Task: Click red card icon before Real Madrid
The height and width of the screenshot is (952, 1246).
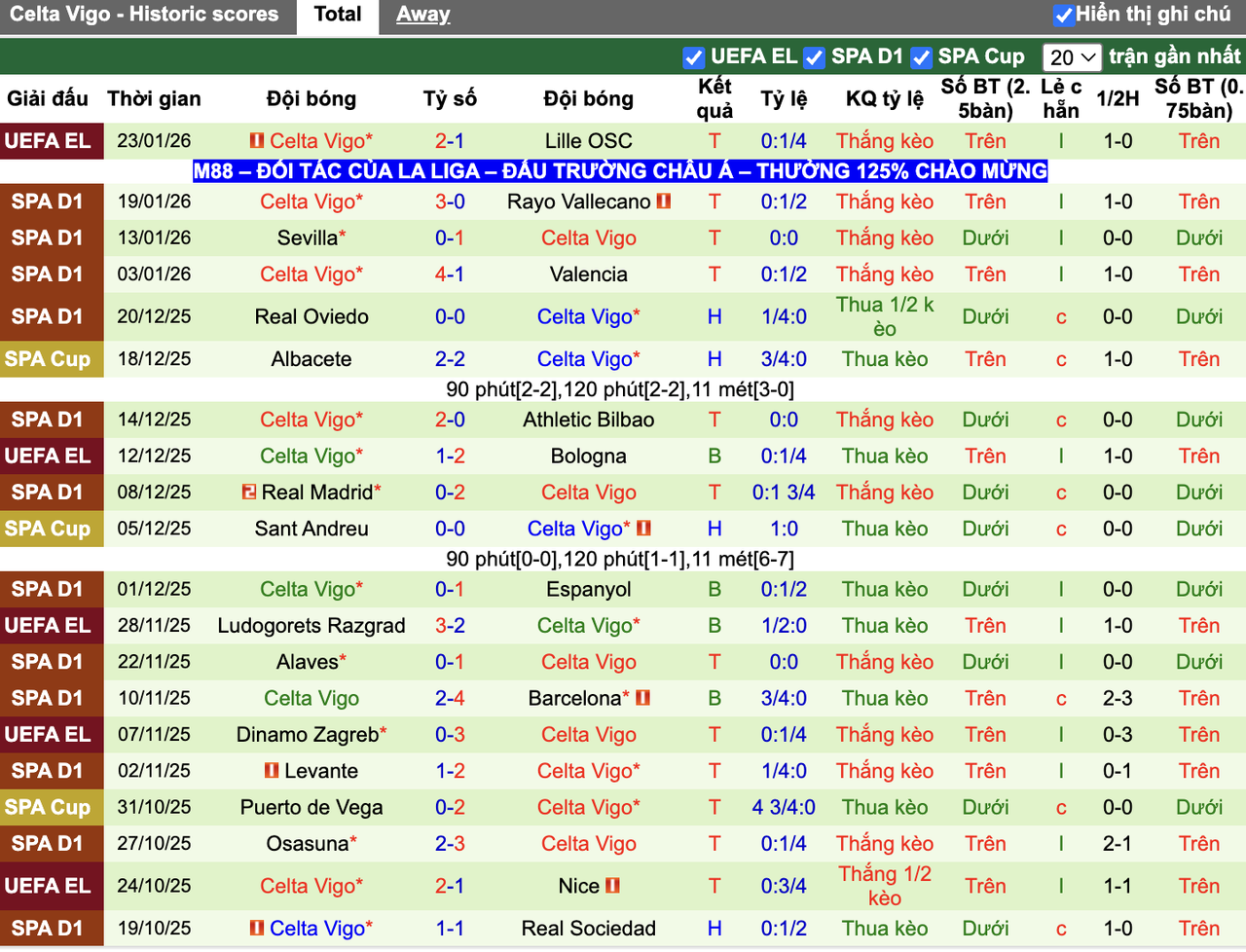Action: [249, 493]
